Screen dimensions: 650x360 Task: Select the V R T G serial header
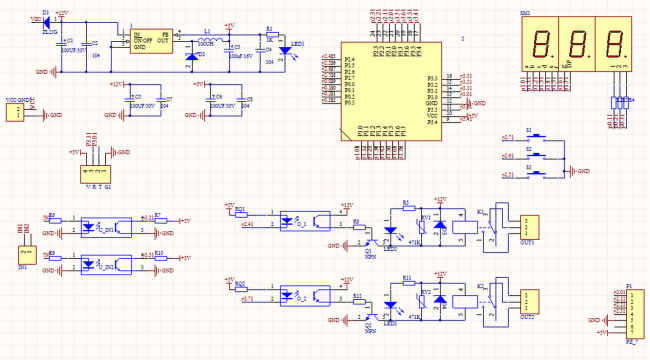click(96, 174)
